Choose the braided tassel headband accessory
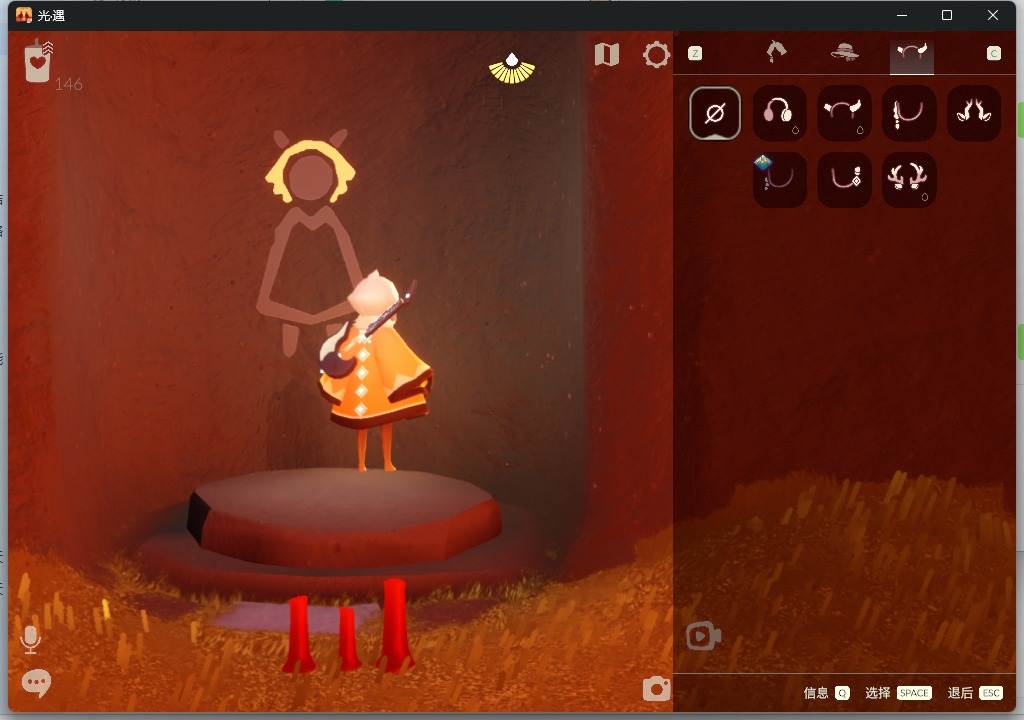 [x=908, y=113]
